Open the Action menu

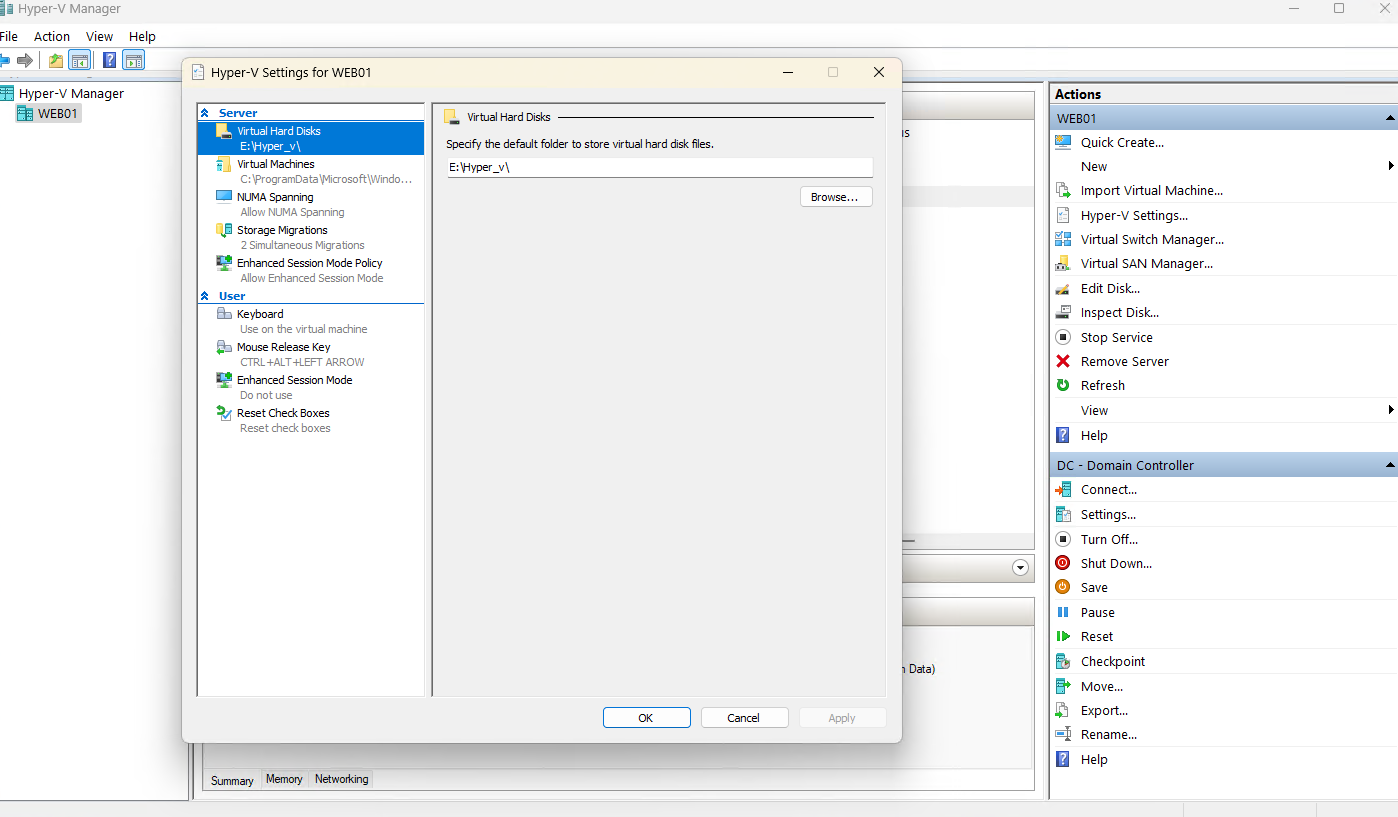click(52, 37)
